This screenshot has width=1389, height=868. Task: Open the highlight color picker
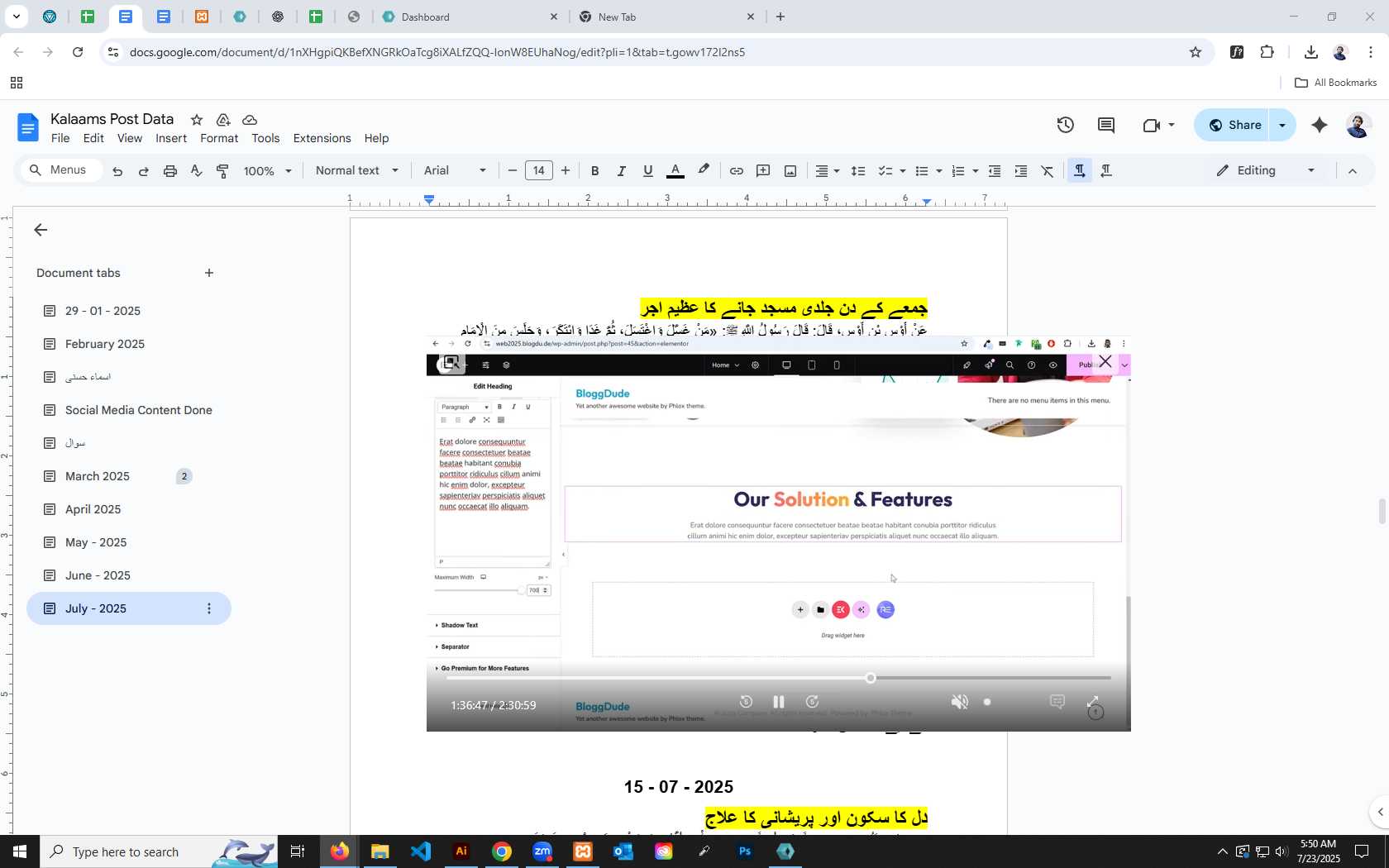(x=704, y=170)
